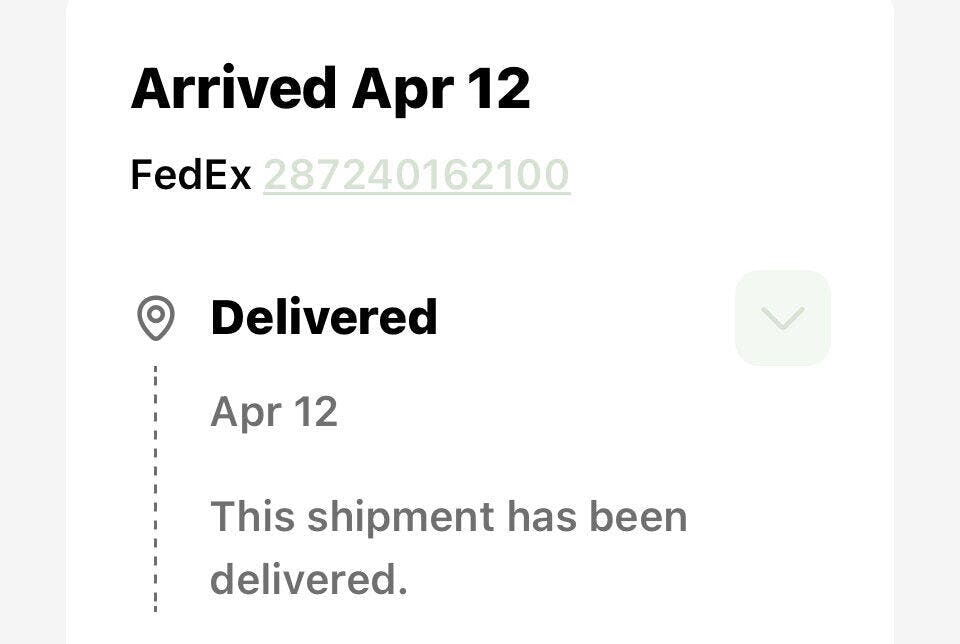Click the map marker on the timeline
The width and height of the screenshot is (960, 644).
tap(156, 318)
